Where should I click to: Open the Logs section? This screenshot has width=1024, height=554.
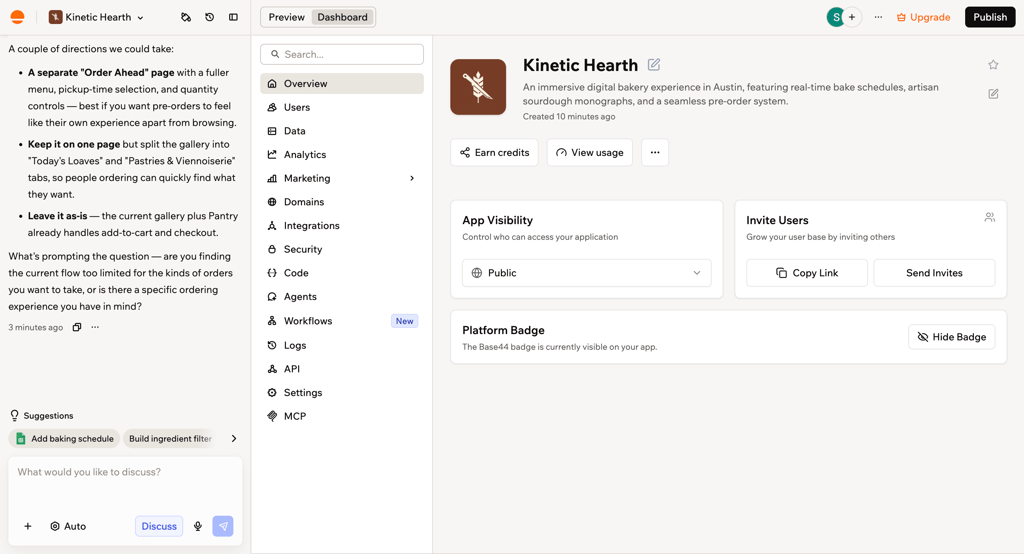pyautogui.click(x=342, y=345)
